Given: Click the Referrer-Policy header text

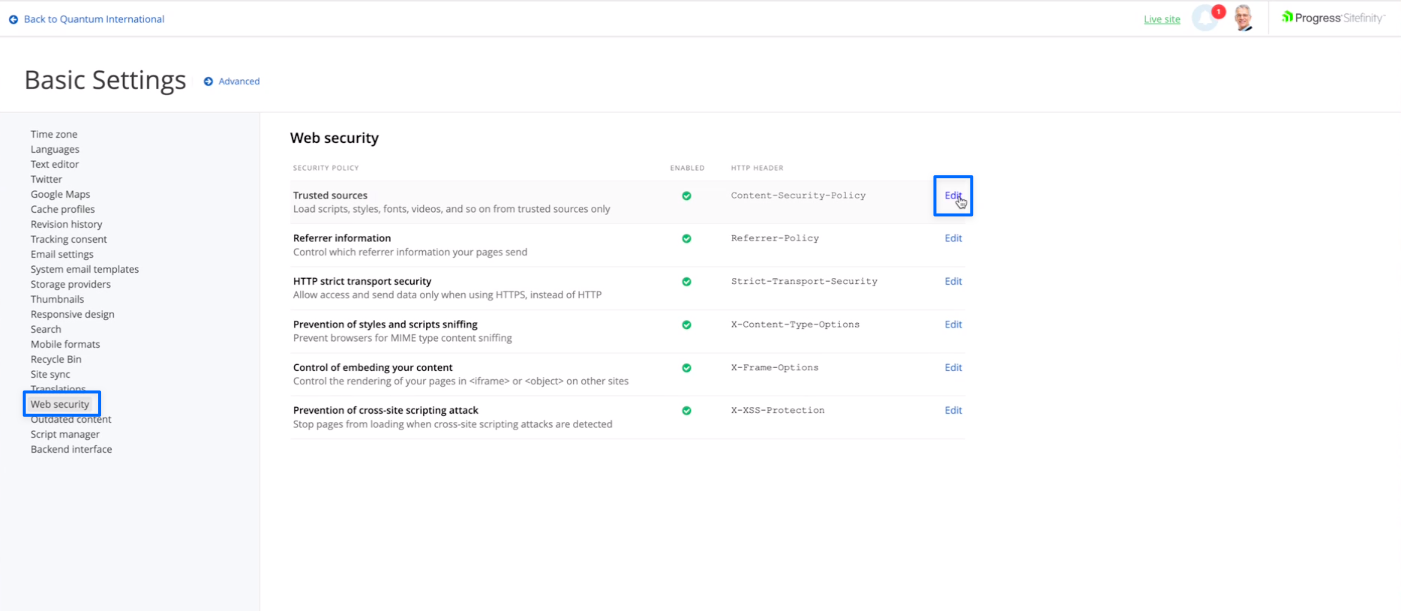Looking at the screenshot, I should pos(775,239).
